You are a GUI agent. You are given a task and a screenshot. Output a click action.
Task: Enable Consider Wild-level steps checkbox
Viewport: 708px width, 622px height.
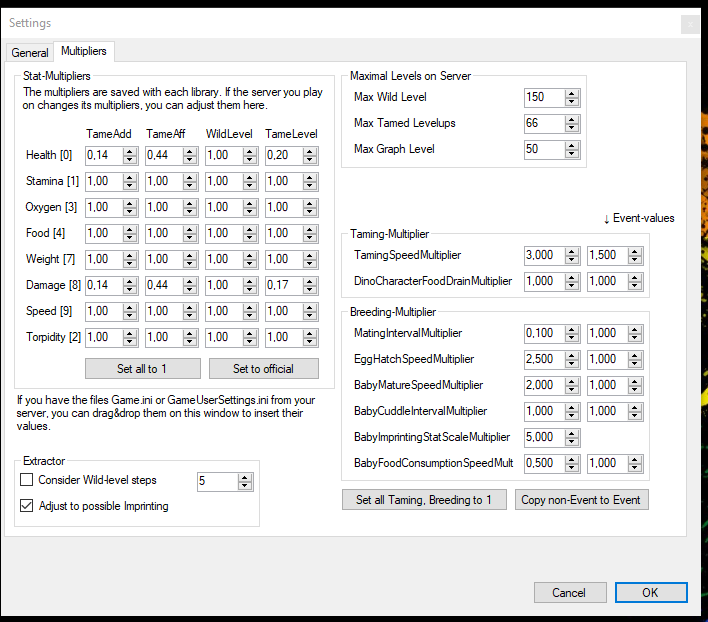[x=27, y=480]
